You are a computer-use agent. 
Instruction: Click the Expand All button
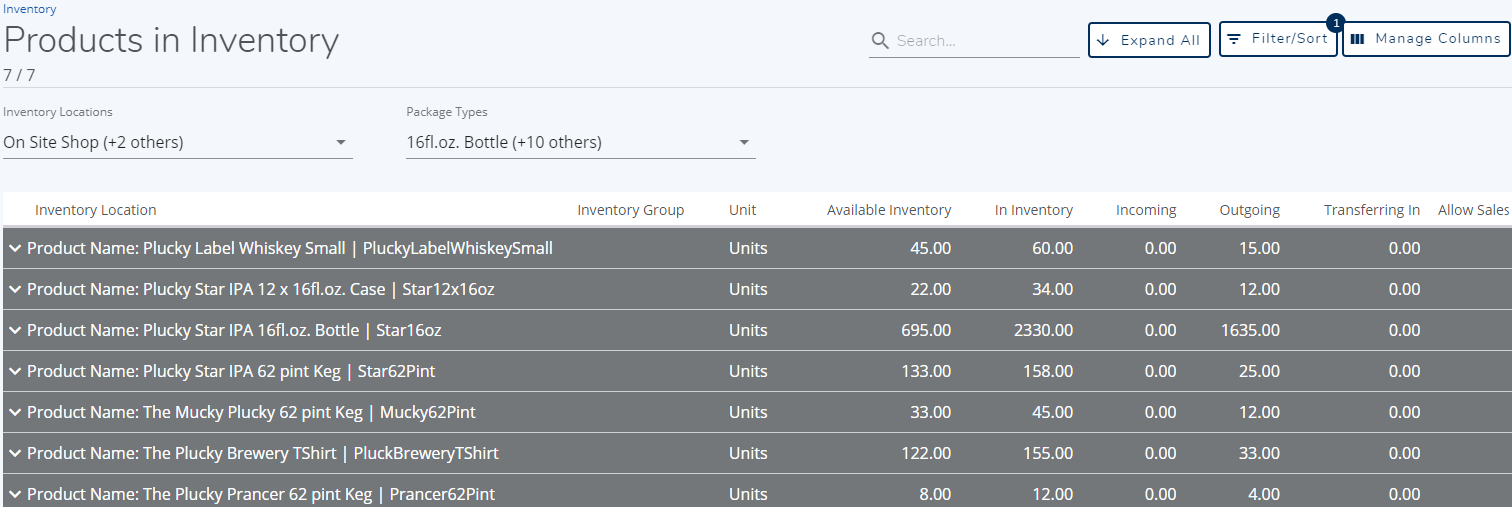1149,40
